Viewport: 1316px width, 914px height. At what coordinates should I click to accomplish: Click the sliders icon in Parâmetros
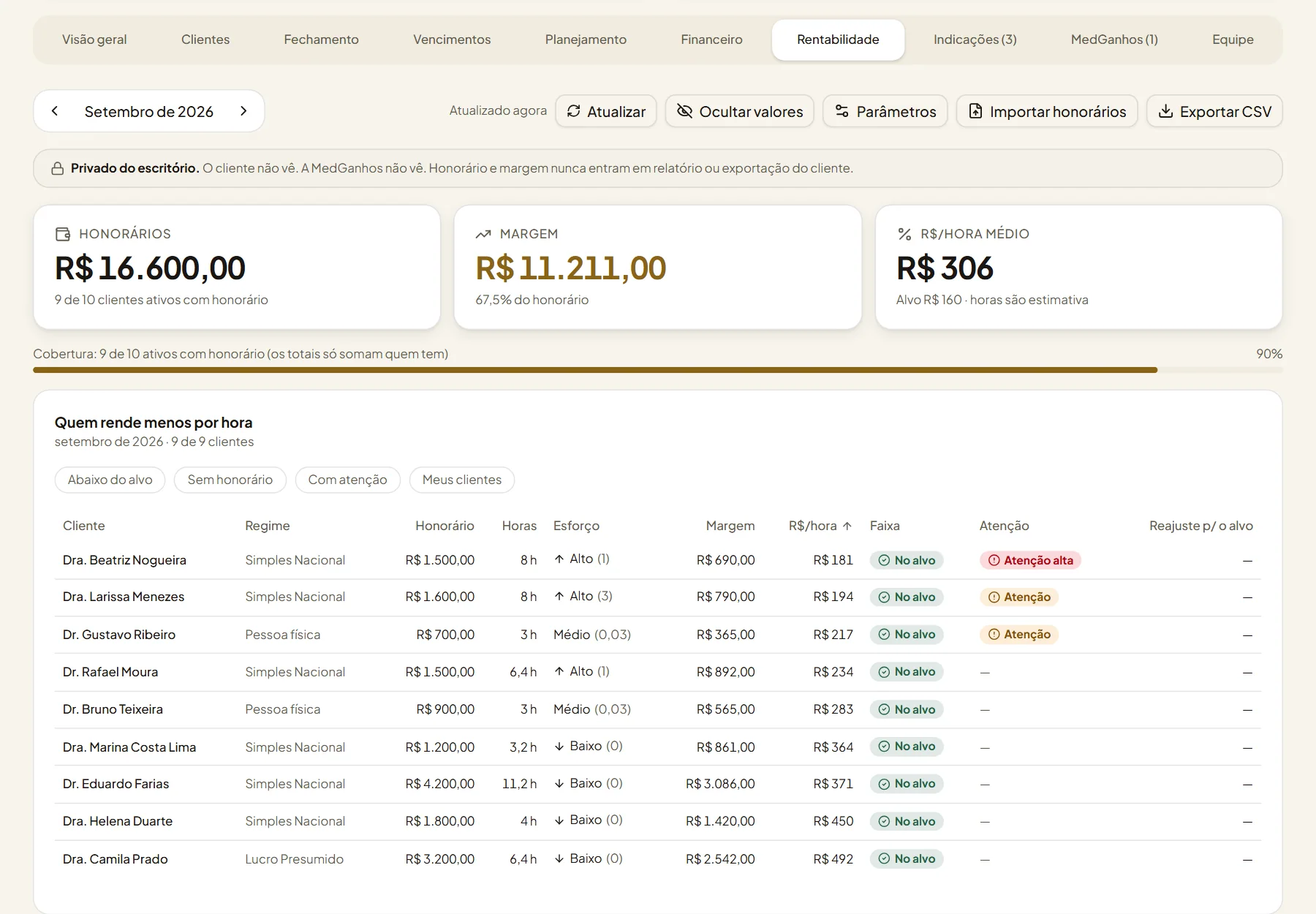click(x=842, y=111)
